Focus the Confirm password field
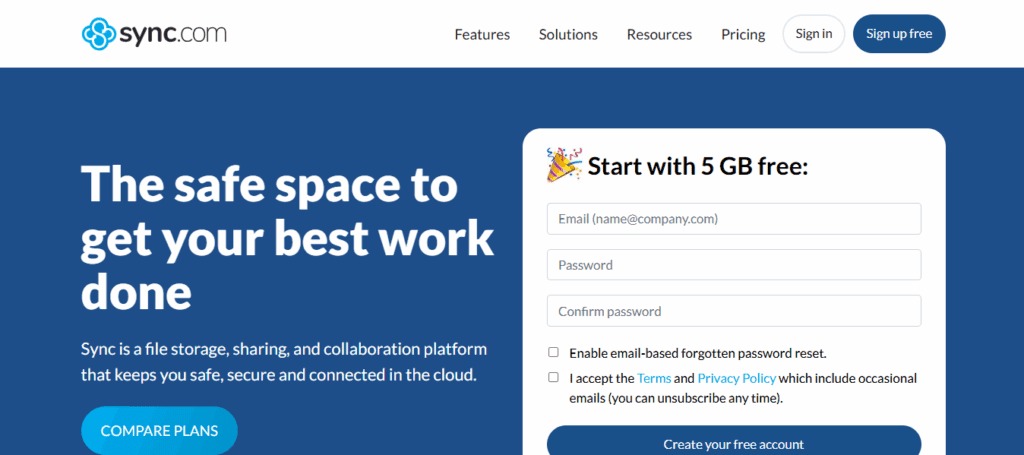 click(734, 311)
